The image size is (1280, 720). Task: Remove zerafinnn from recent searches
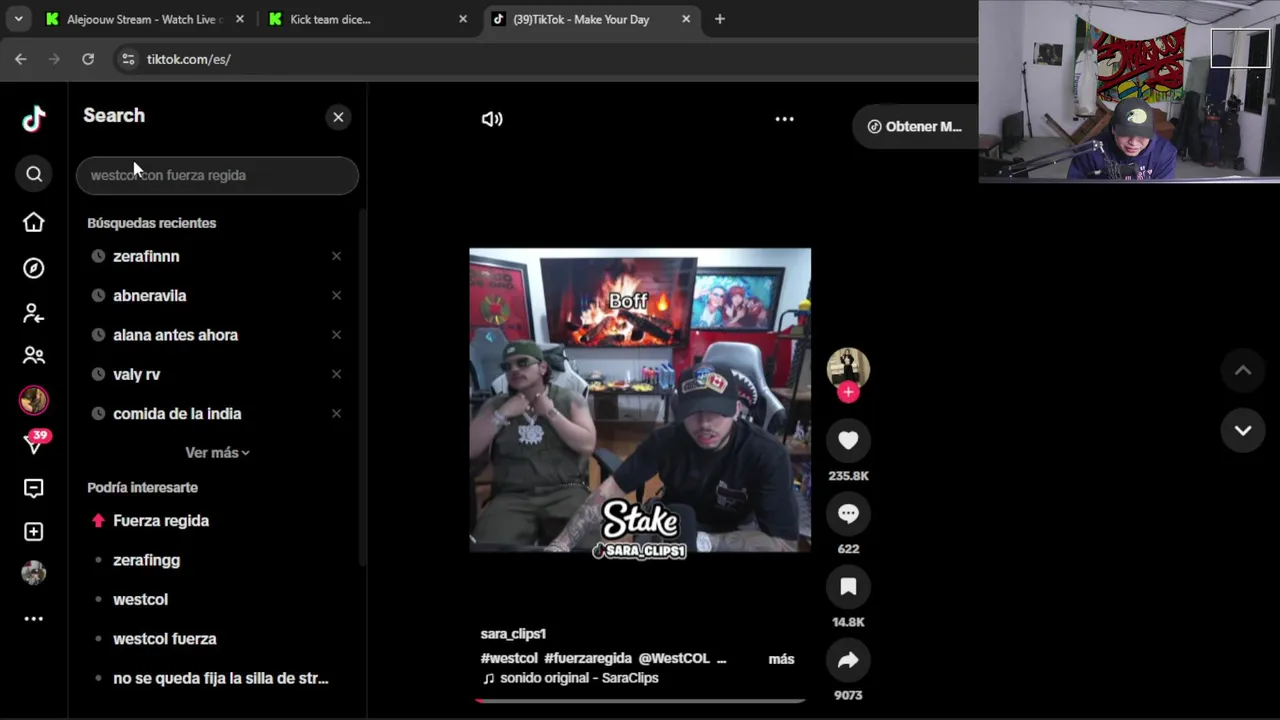[336, 256]
